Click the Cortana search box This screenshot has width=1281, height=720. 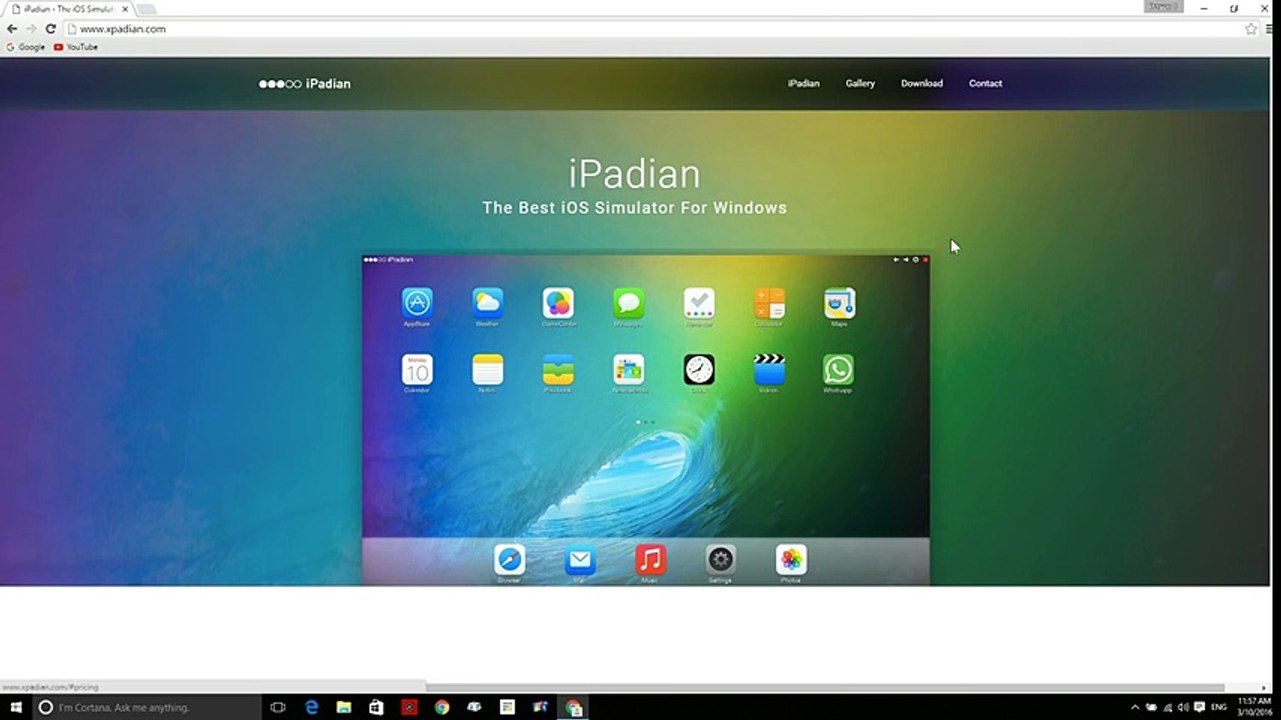(147, 707)
